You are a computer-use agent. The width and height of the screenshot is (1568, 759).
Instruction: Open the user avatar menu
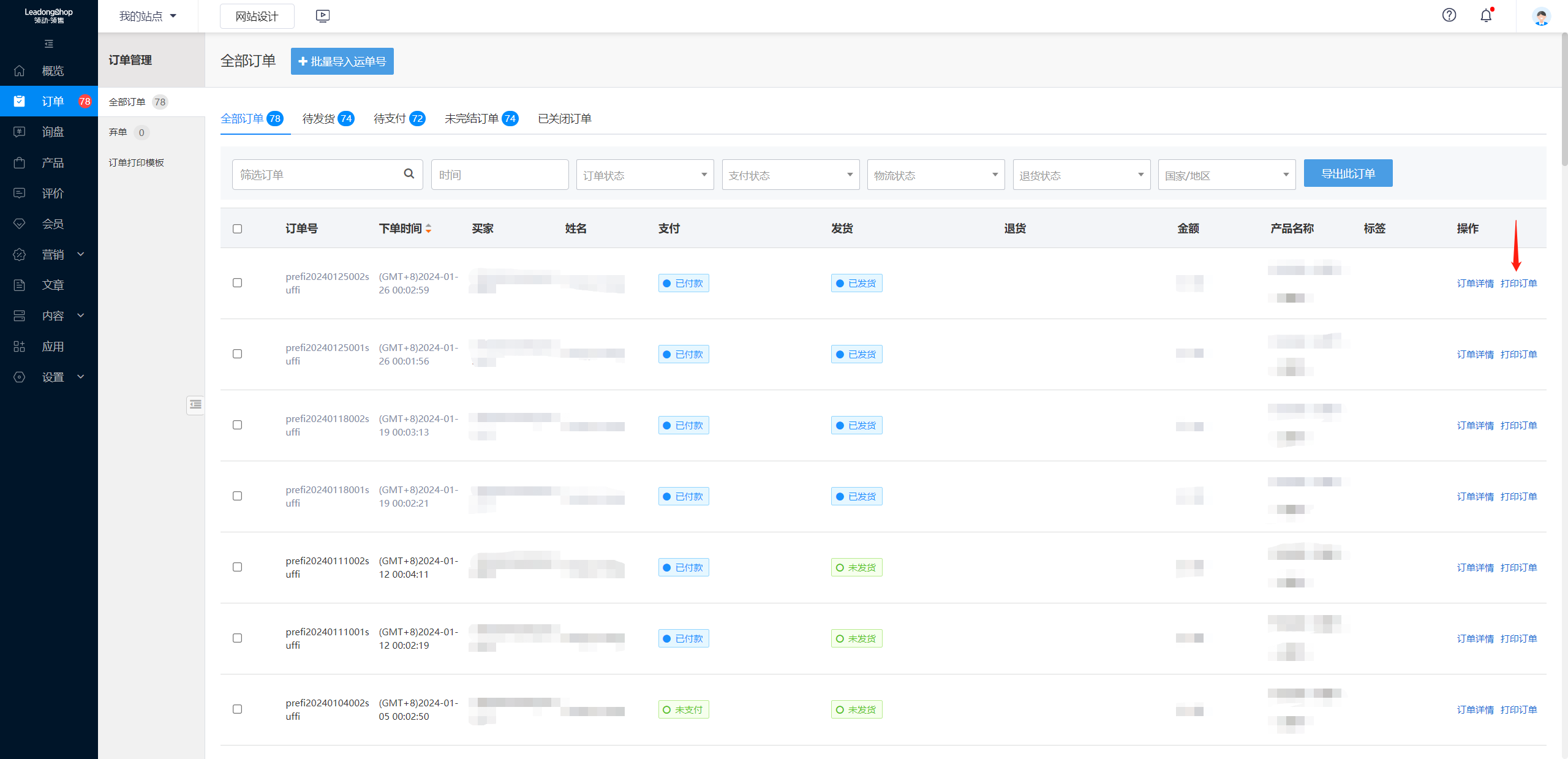(x=1541, y=17)
